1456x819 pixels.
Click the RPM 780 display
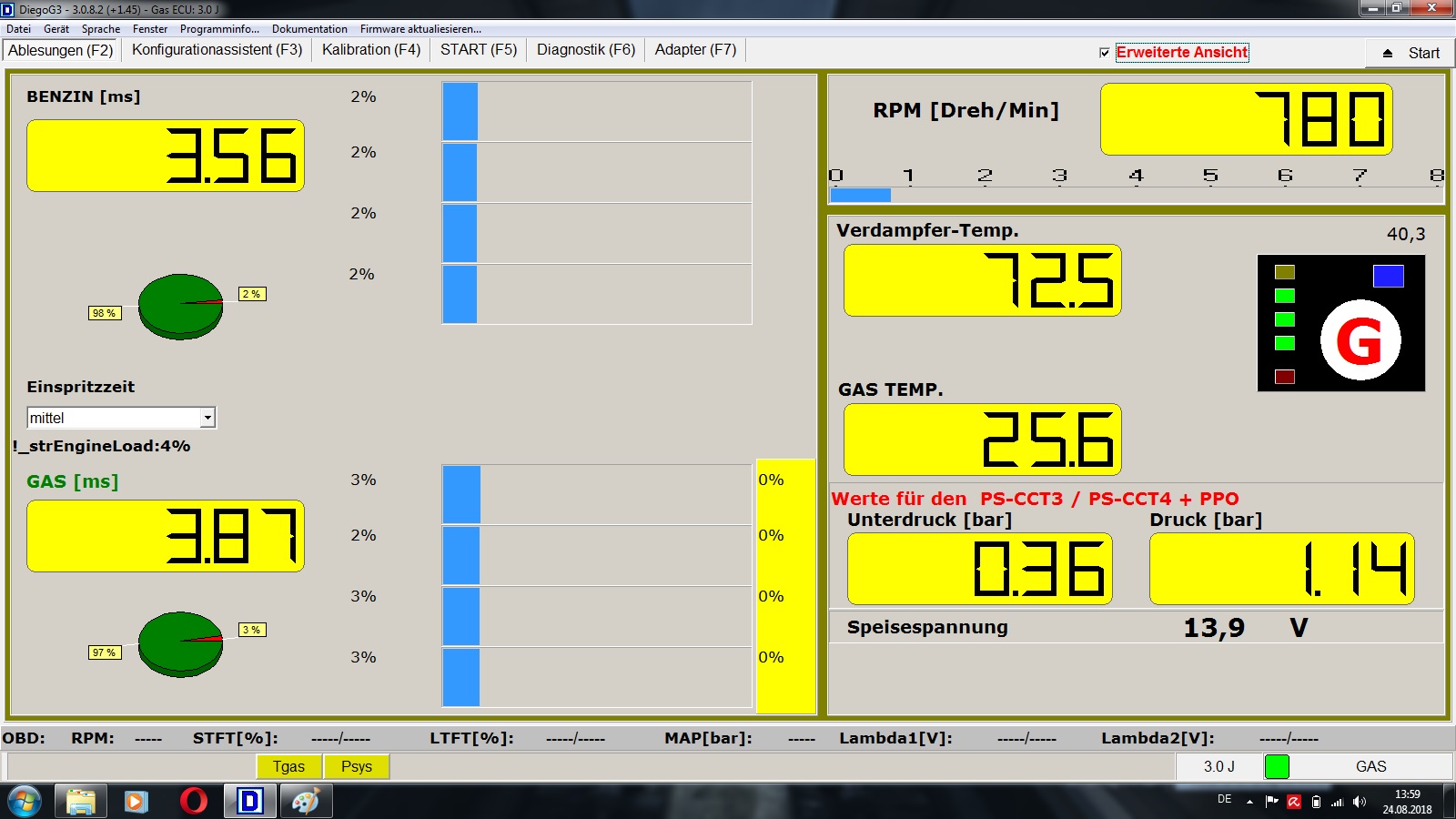click(x=1247, y=119)
